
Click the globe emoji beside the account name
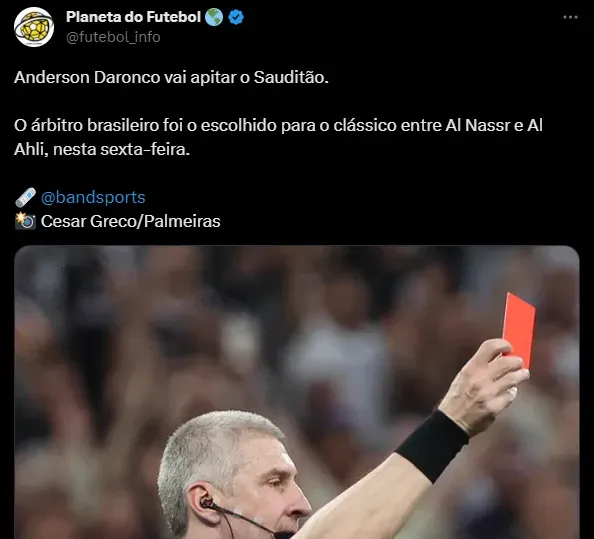(x=214, y=17)
